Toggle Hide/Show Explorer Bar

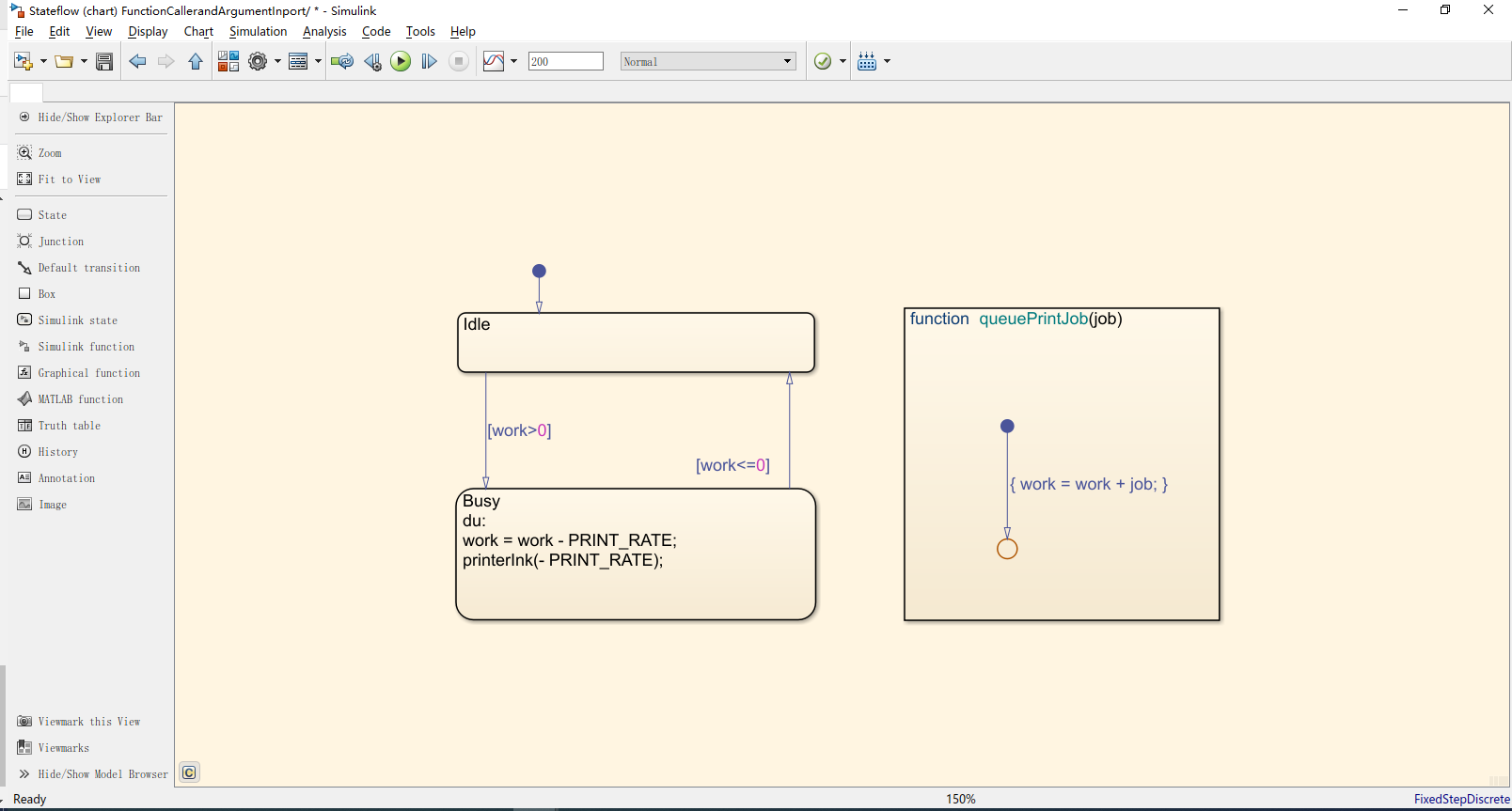coord(99,117)
